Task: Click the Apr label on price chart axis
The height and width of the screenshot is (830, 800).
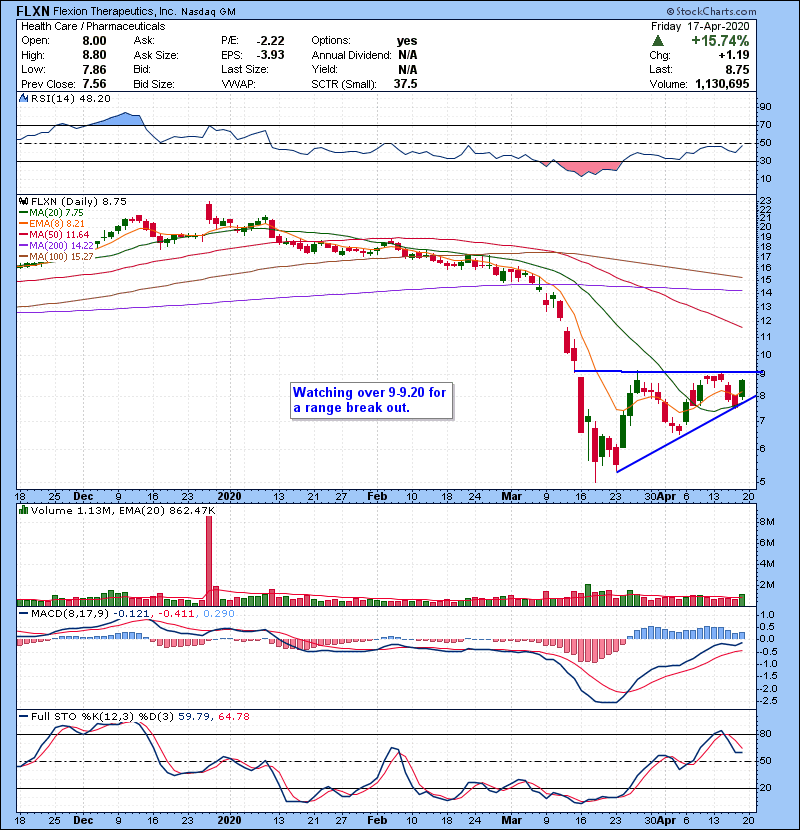Action: point(667,497)
